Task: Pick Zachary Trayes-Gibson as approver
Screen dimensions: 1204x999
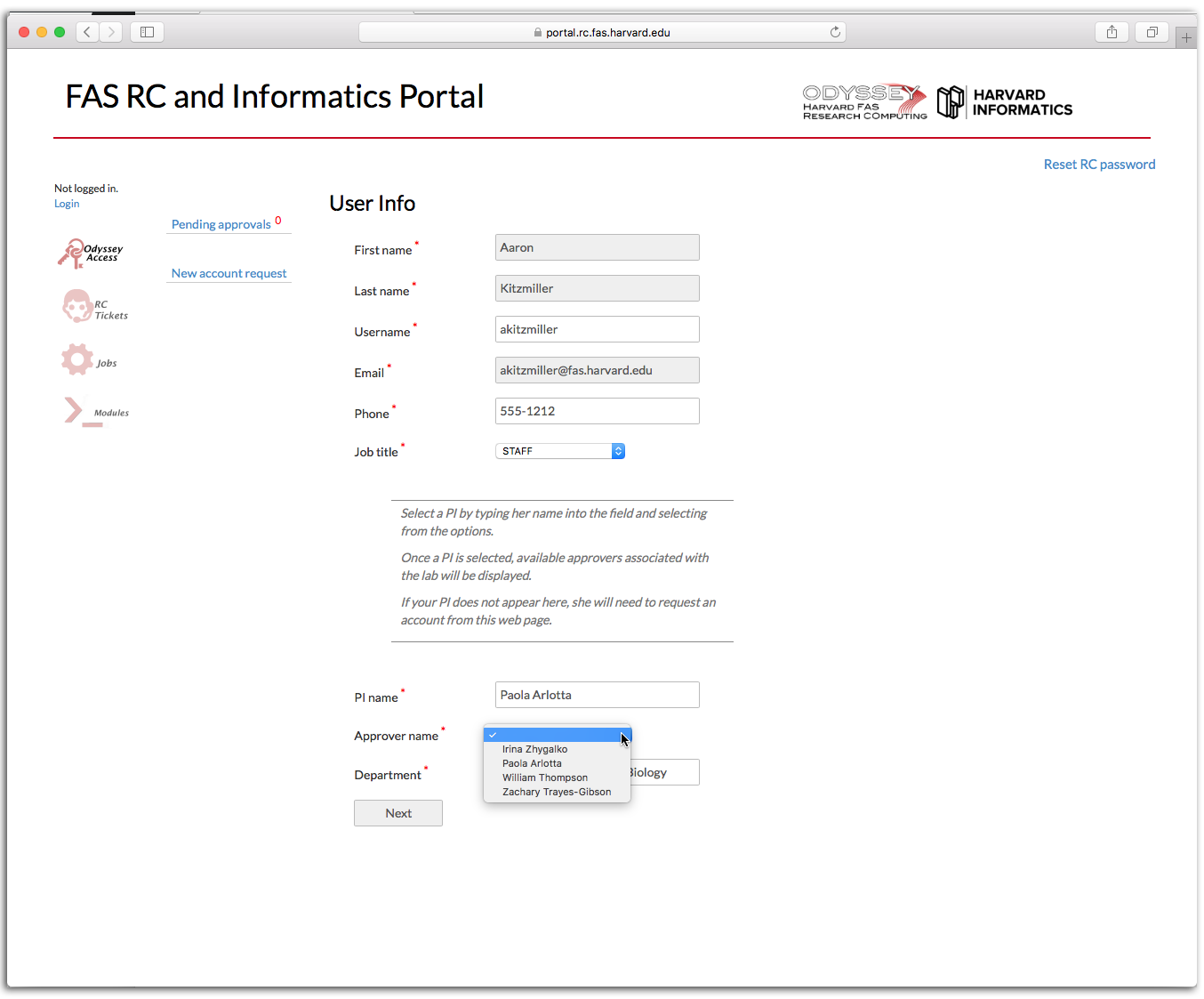Action: (x=556, y=792)
